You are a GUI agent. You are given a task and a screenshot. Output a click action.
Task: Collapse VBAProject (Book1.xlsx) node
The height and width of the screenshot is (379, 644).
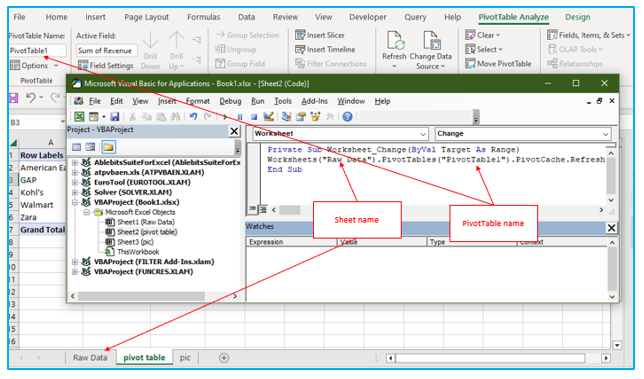[x=75, y=202]
